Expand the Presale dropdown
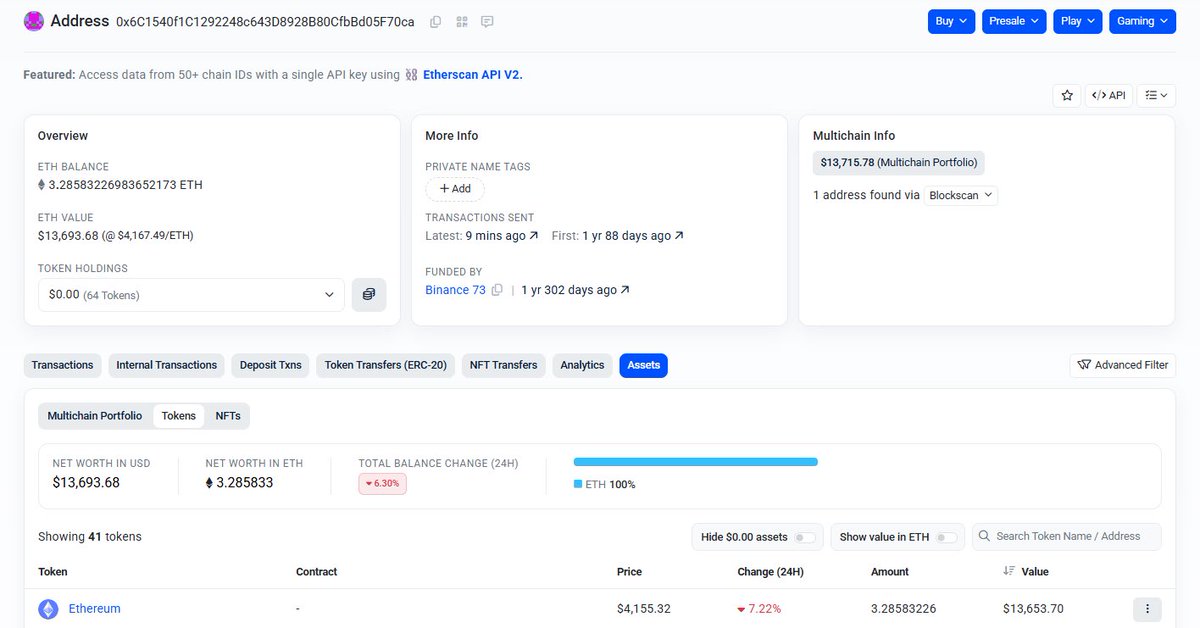This screenshot has width=1200, height=628. coord(1014,21)
